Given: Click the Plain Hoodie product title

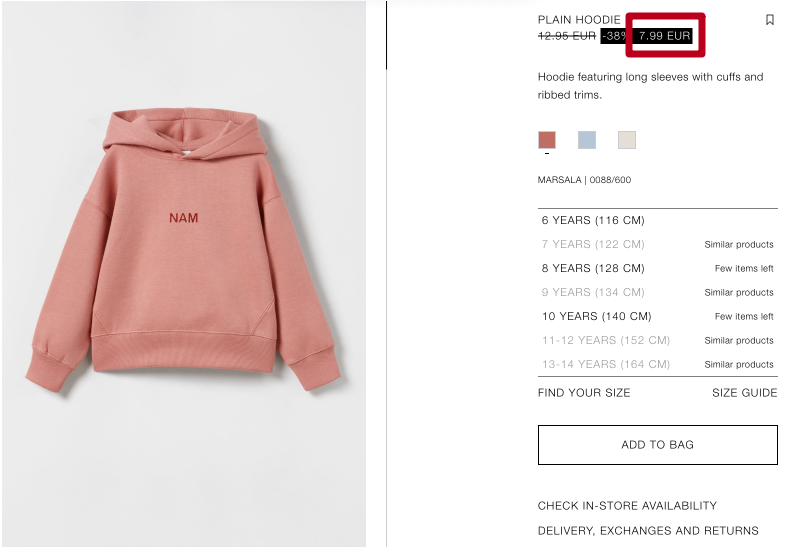Looking at the screenshot, I should click(x=579, y=20).
